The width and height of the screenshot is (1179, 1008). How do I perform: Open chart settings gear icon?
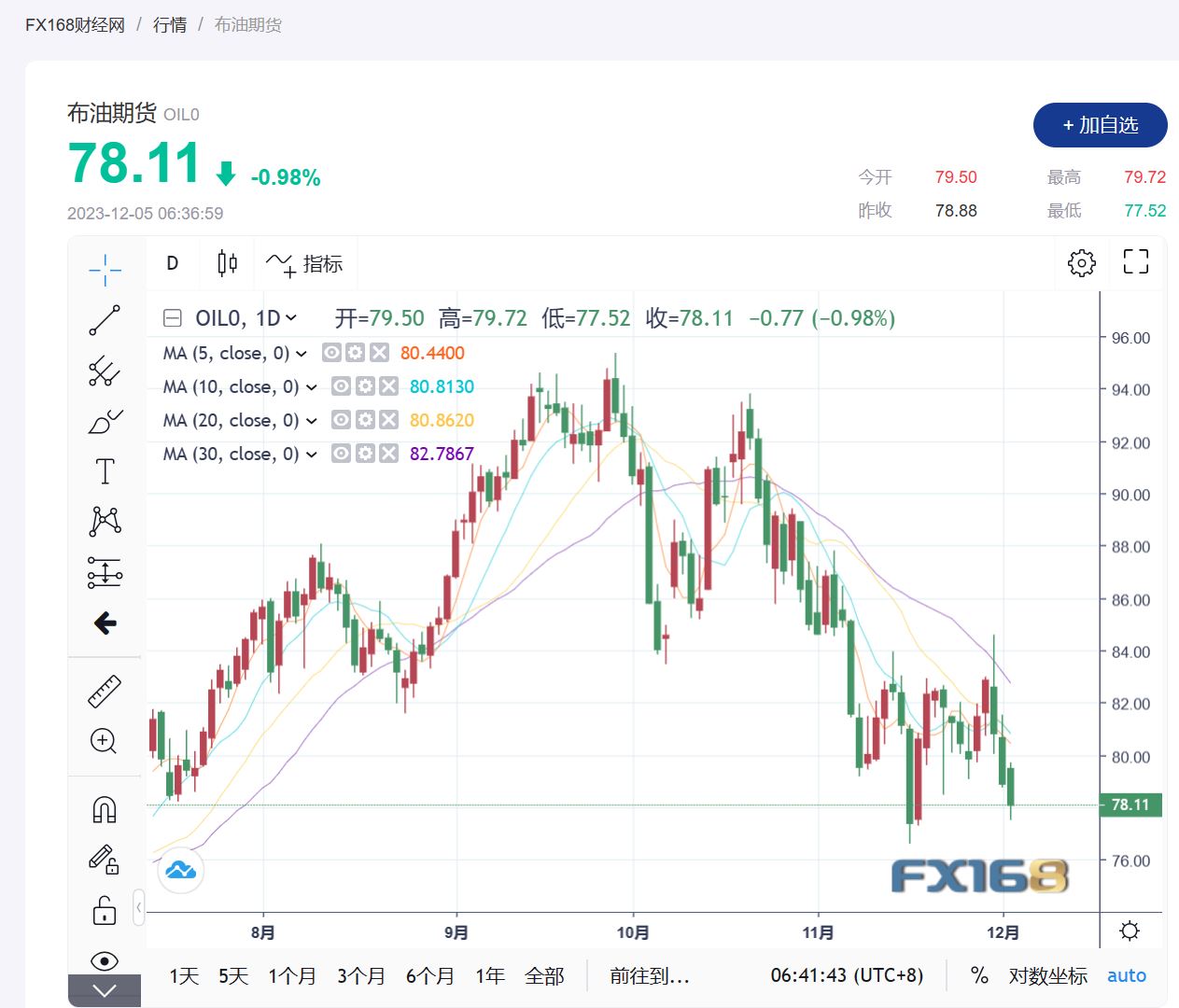pos(1081,263)
